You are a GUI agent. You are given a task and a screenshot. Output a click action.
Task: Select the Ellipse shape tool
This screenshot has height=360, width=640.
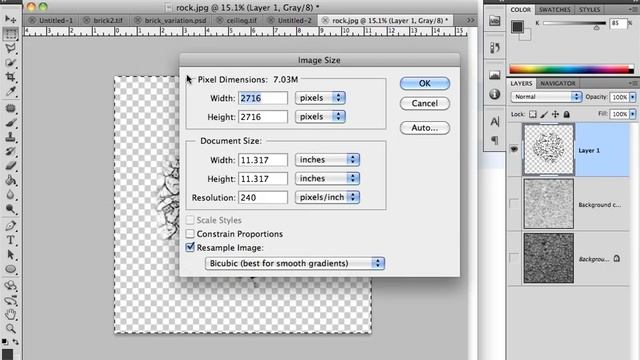pos(10,269)
